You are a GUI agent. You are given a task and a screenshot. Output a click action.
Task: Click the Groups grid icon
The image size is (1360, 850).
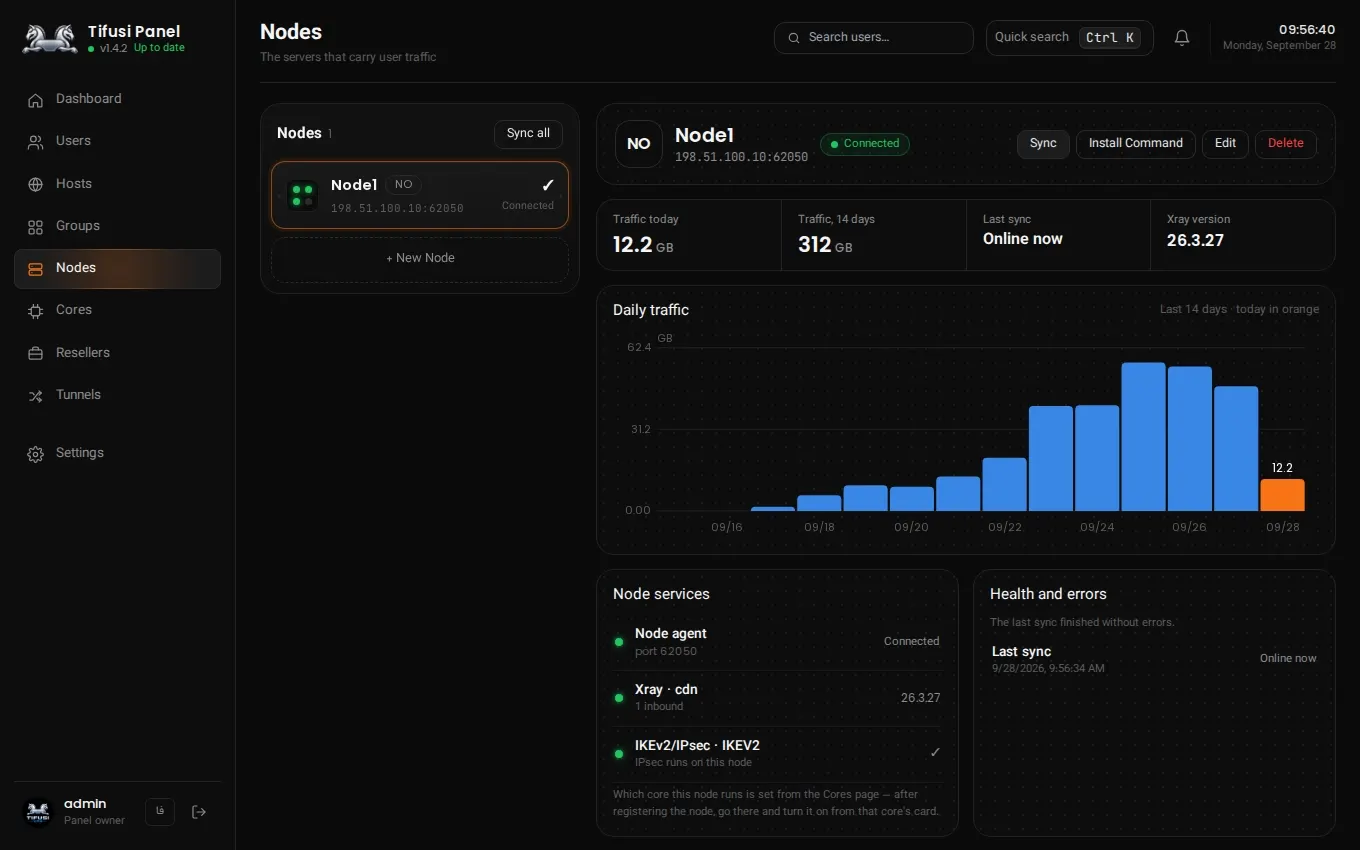tap(36, 226)
